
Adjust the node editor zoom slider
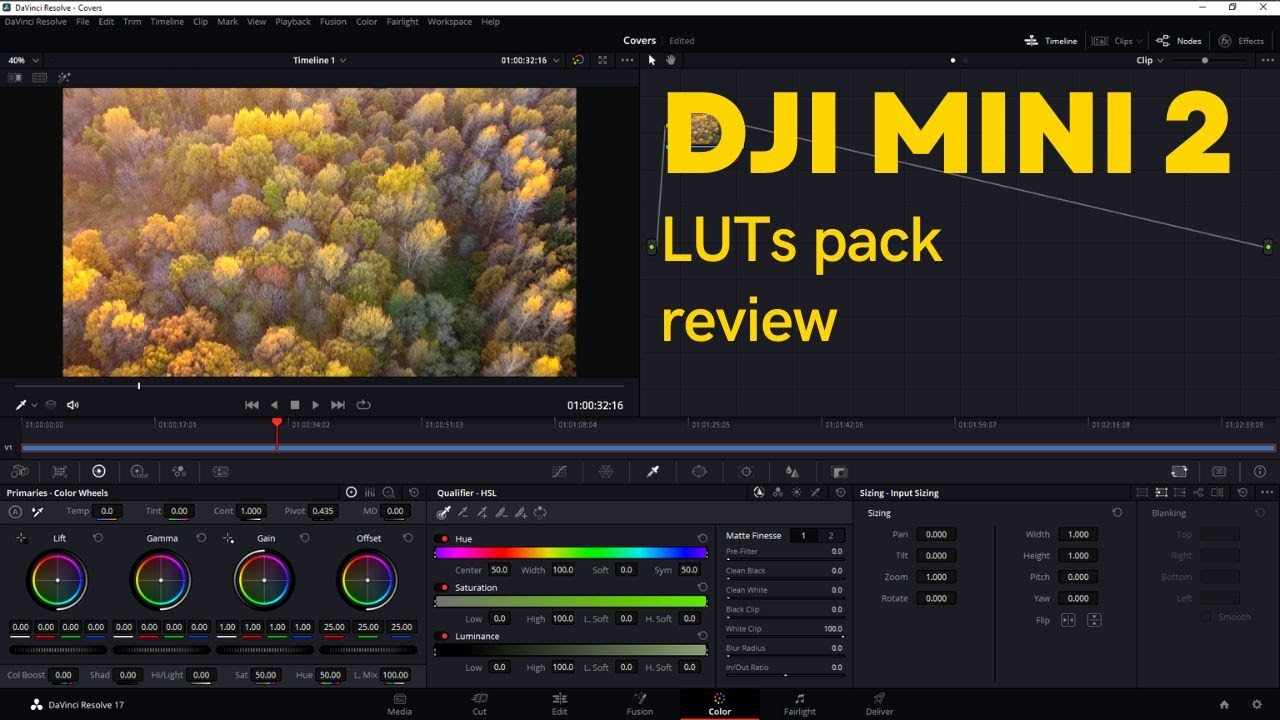pyautogui.click(x=1205, y=60)
